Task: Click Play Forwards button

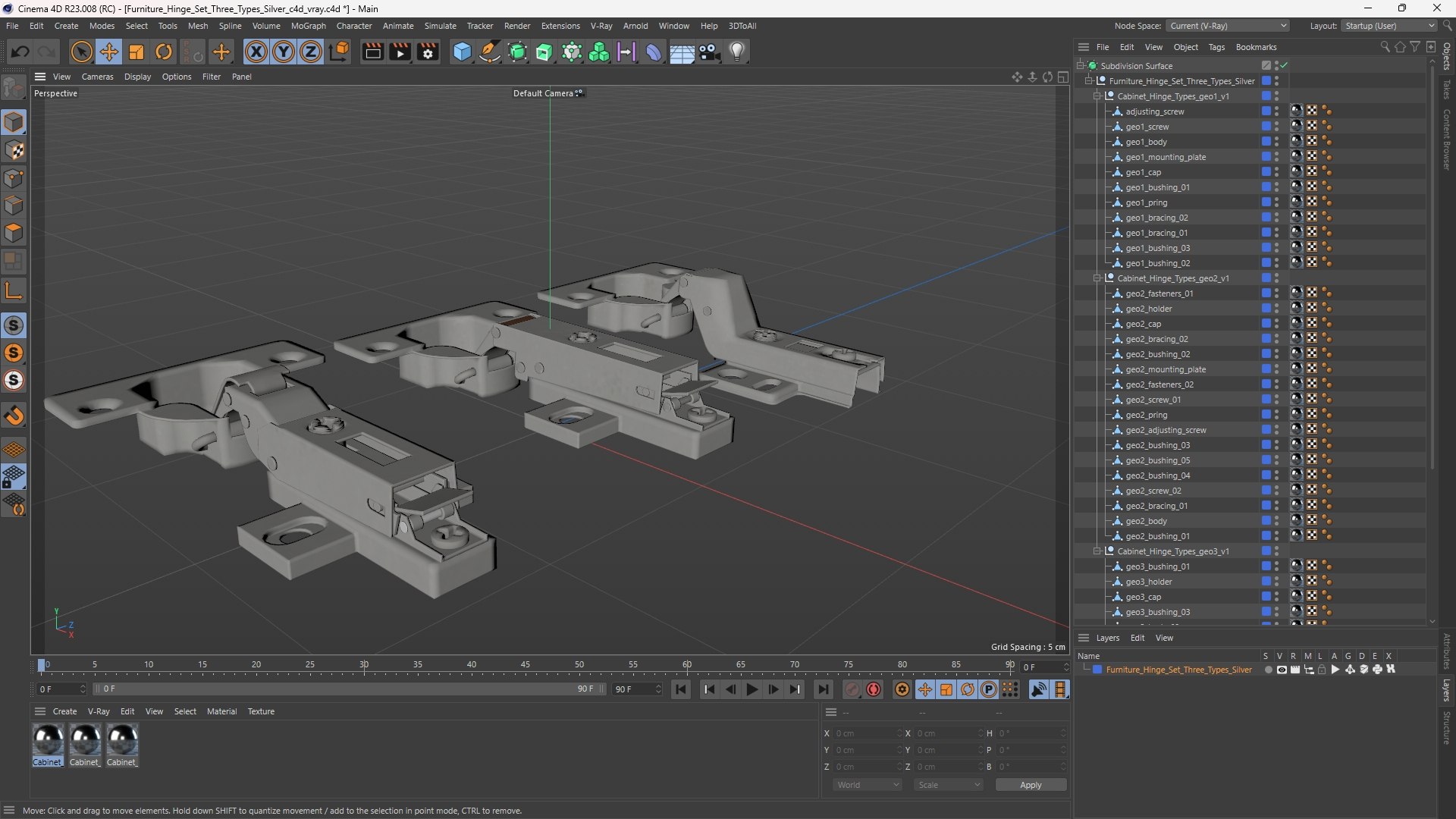Action: click(x=752, y=689)
